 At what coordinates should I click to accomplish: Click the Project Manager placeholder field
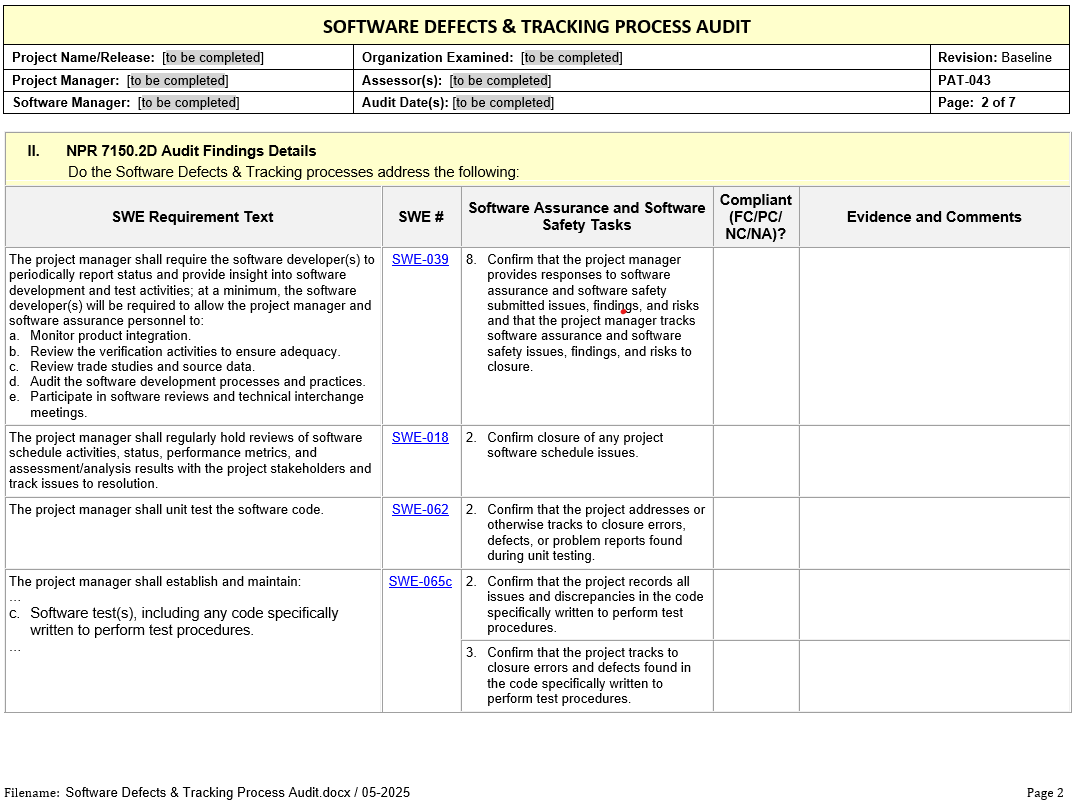[x=177, y=81]
